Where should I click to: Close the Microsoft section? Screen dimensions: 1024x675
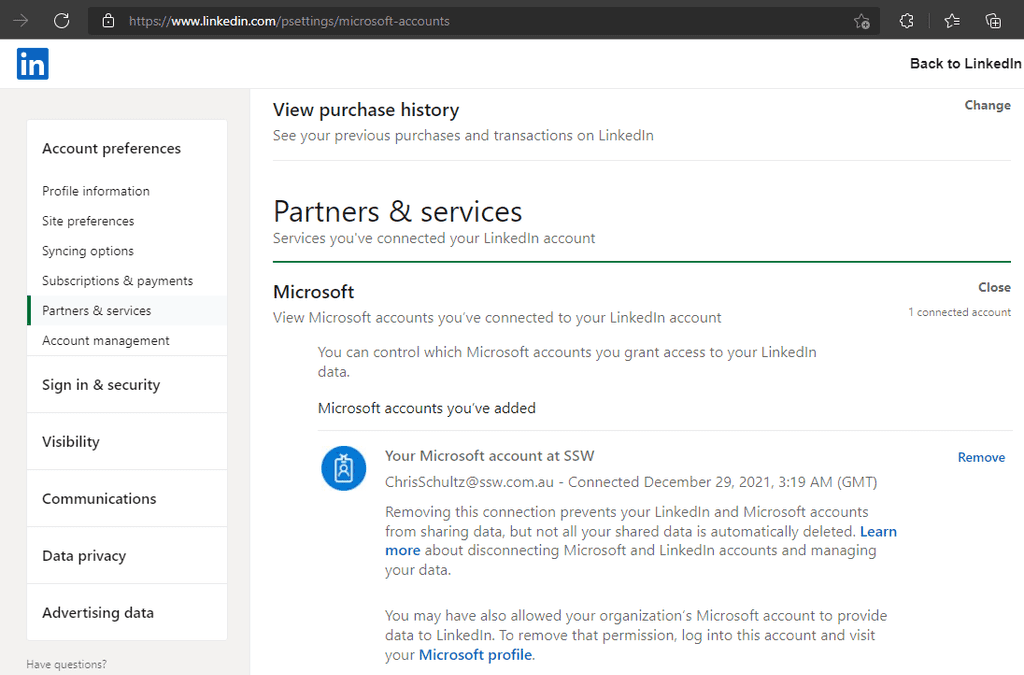point(994,287)
